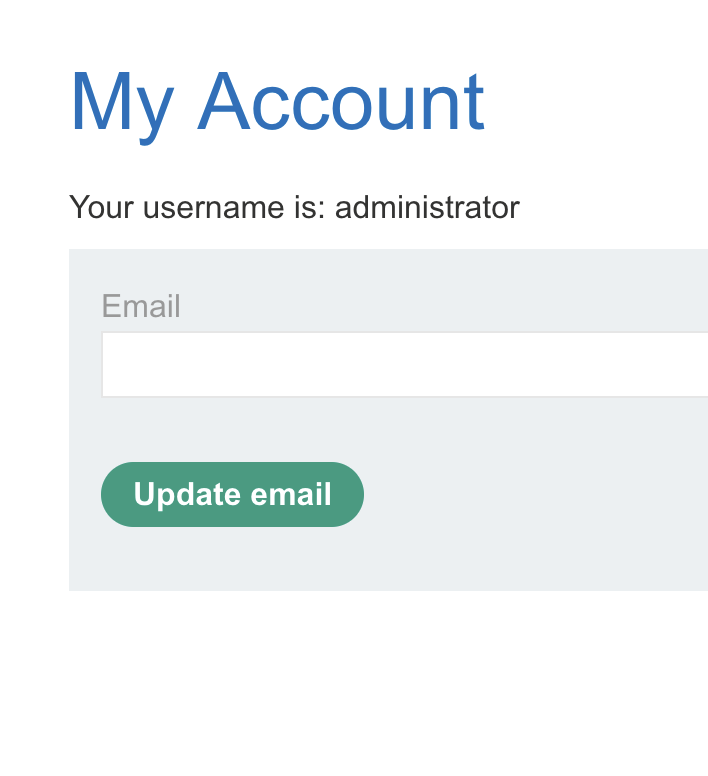
Task: Click the word Update on the button
Action: pos(187,494)
